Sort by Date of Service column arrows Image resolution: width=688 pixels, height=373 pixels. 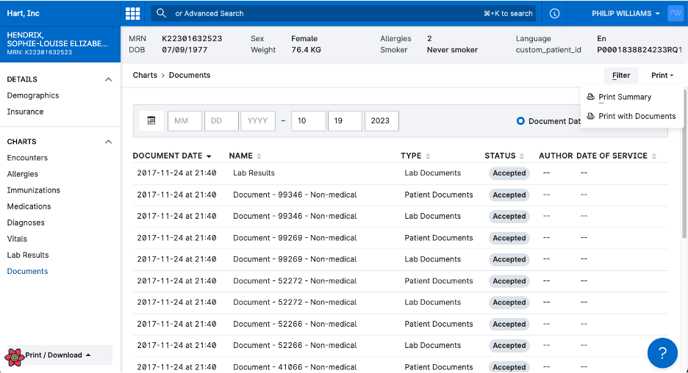coord(654,156)
